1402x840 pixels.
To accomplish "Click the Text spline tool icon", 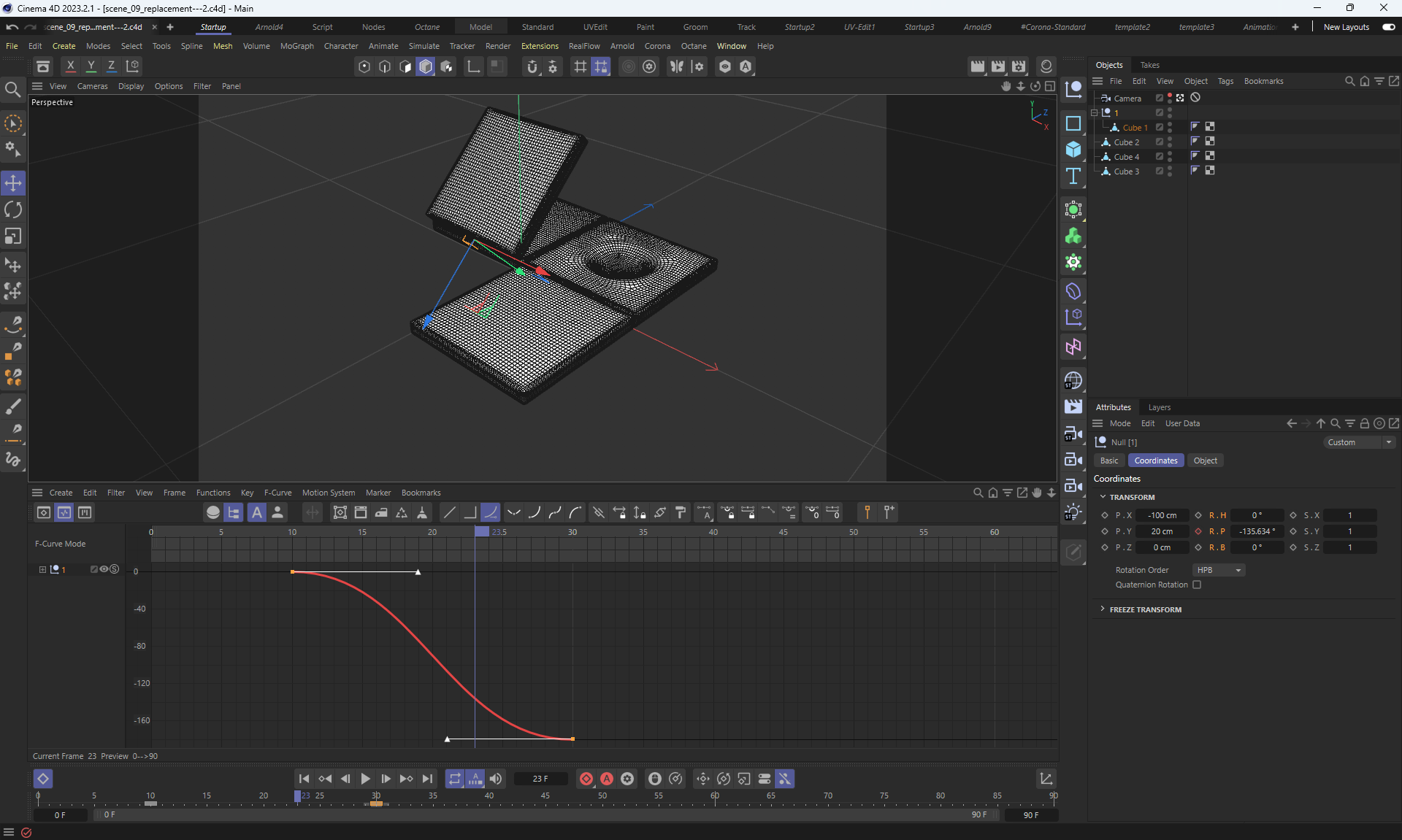I will (x=1073, y=176).
